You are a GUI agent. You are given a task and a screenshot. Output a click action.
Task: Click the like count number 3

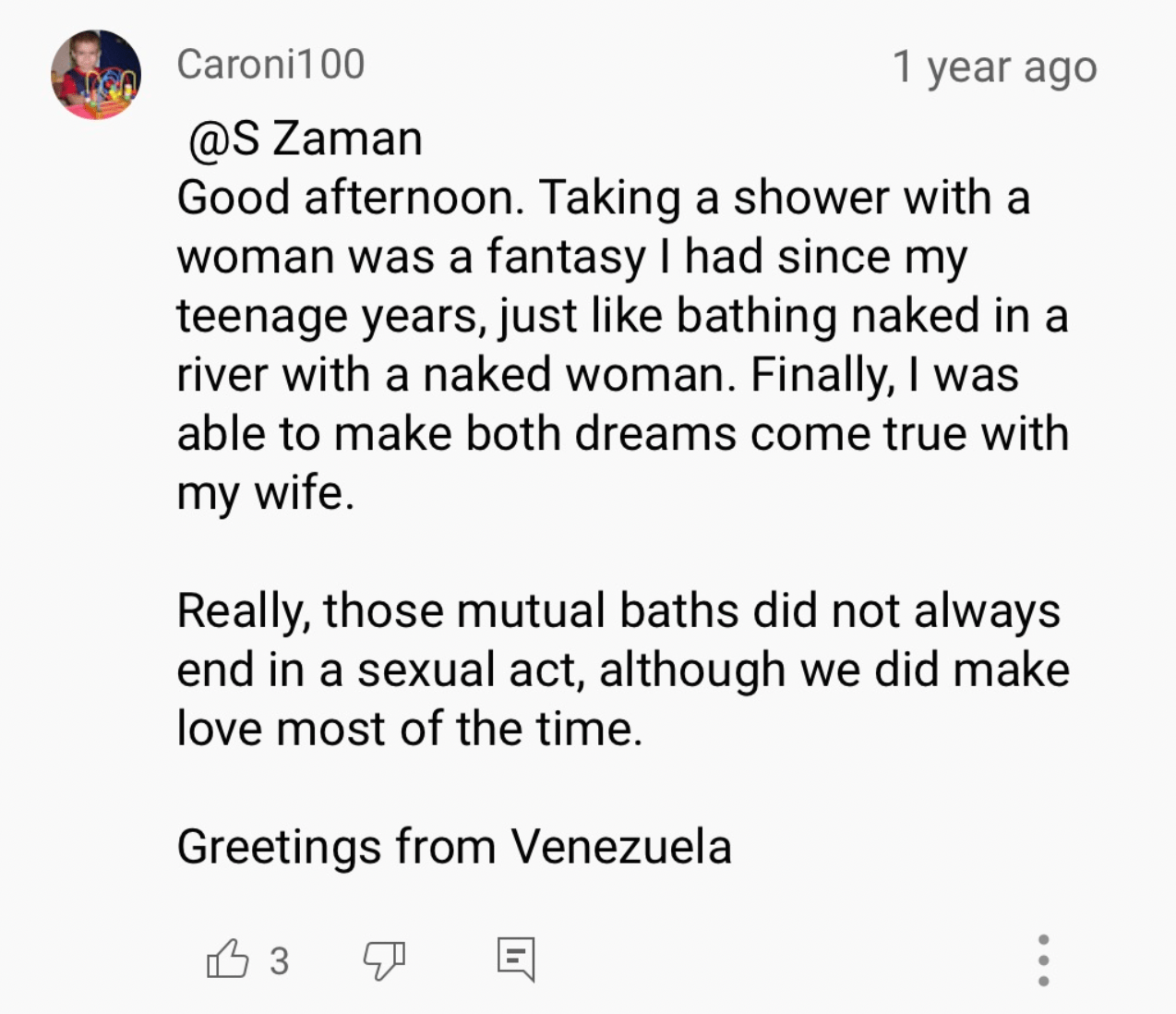pyautogui.click(x=279, y=960)
